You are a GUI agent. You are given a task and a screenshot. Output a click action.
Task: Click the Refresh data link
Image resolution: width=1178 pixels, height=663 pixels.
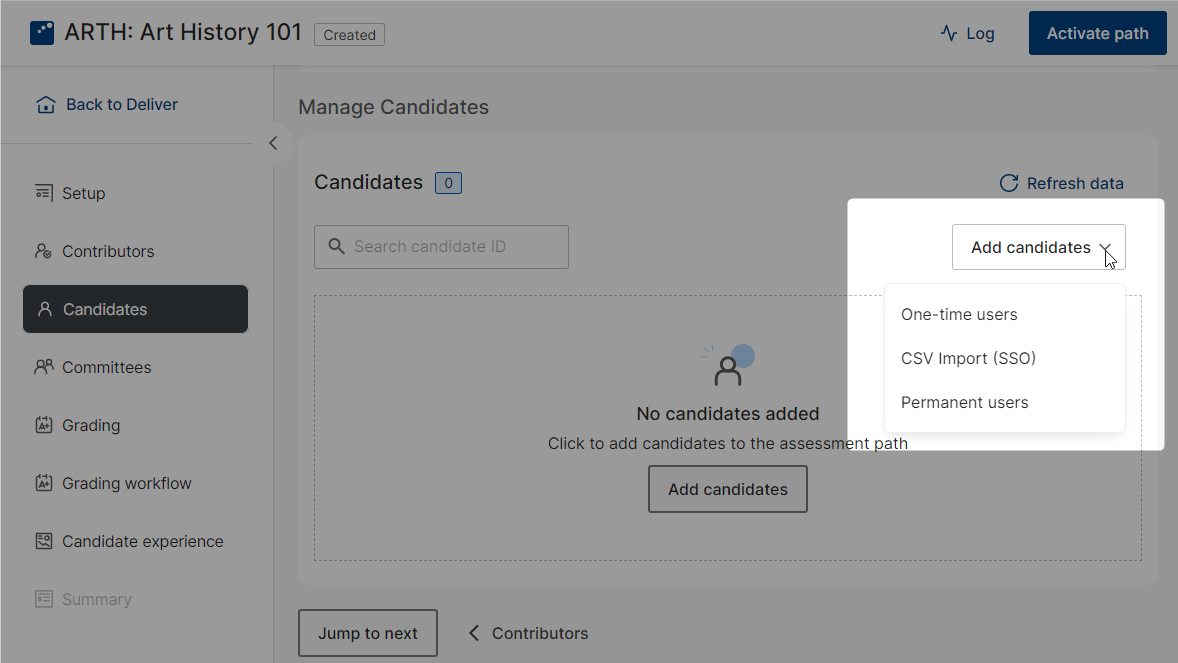point(1062,183)
